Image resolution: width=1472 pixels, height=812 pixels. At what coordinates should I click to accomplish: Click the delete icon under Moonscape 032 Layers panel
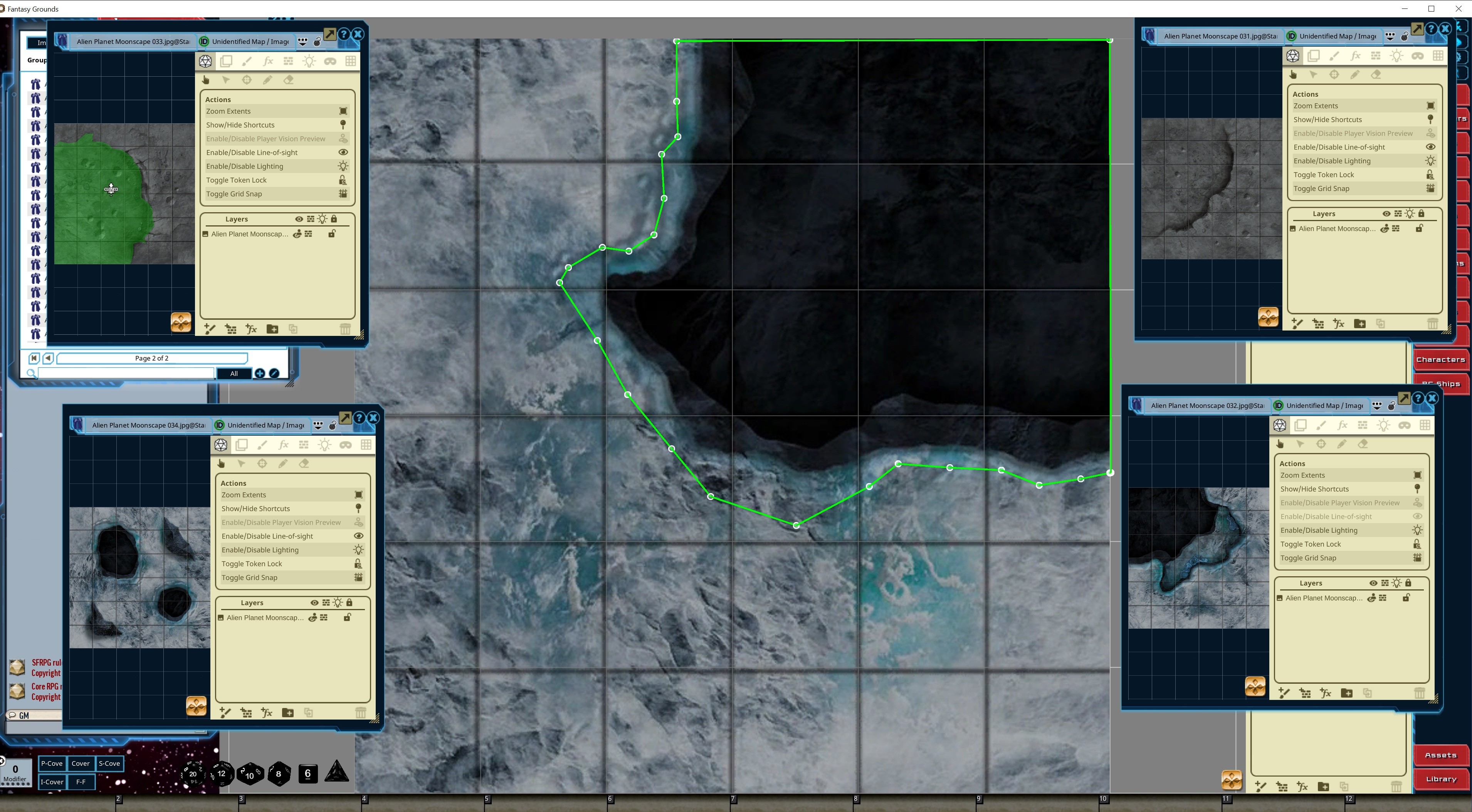pyautogui.click(x=1420, y=693)
